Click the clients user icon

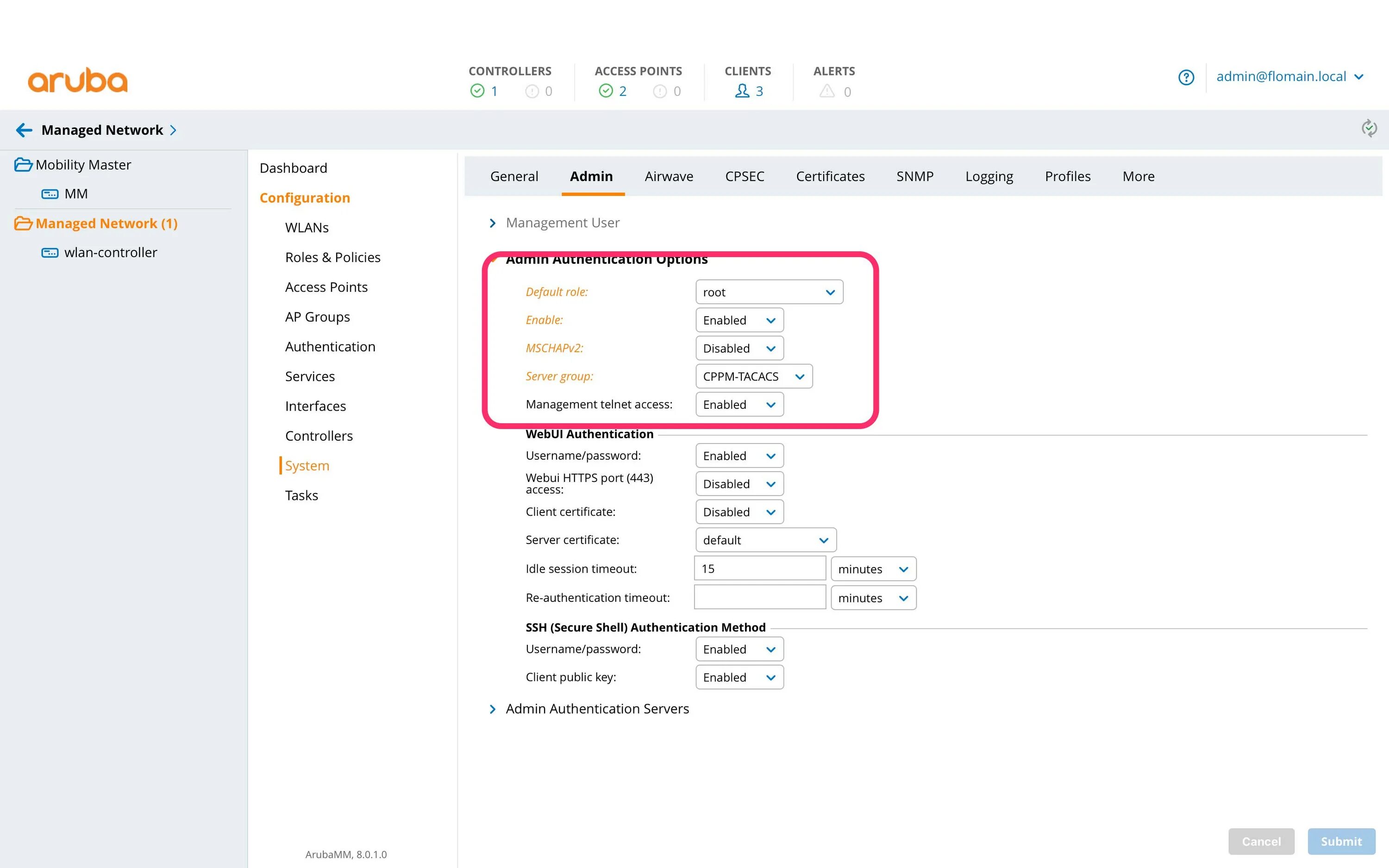point(742,91)
